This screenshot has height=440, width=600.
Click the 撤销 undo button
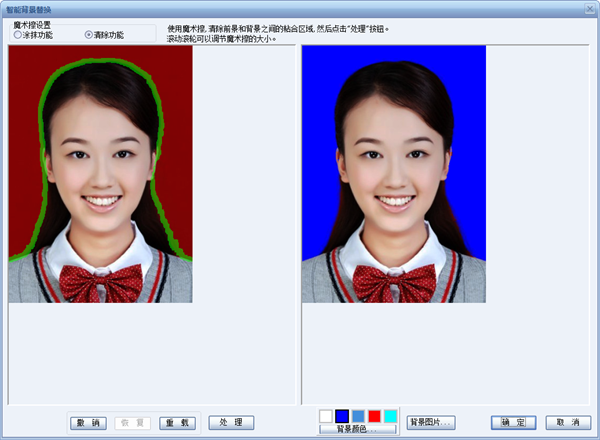point(88,423)
